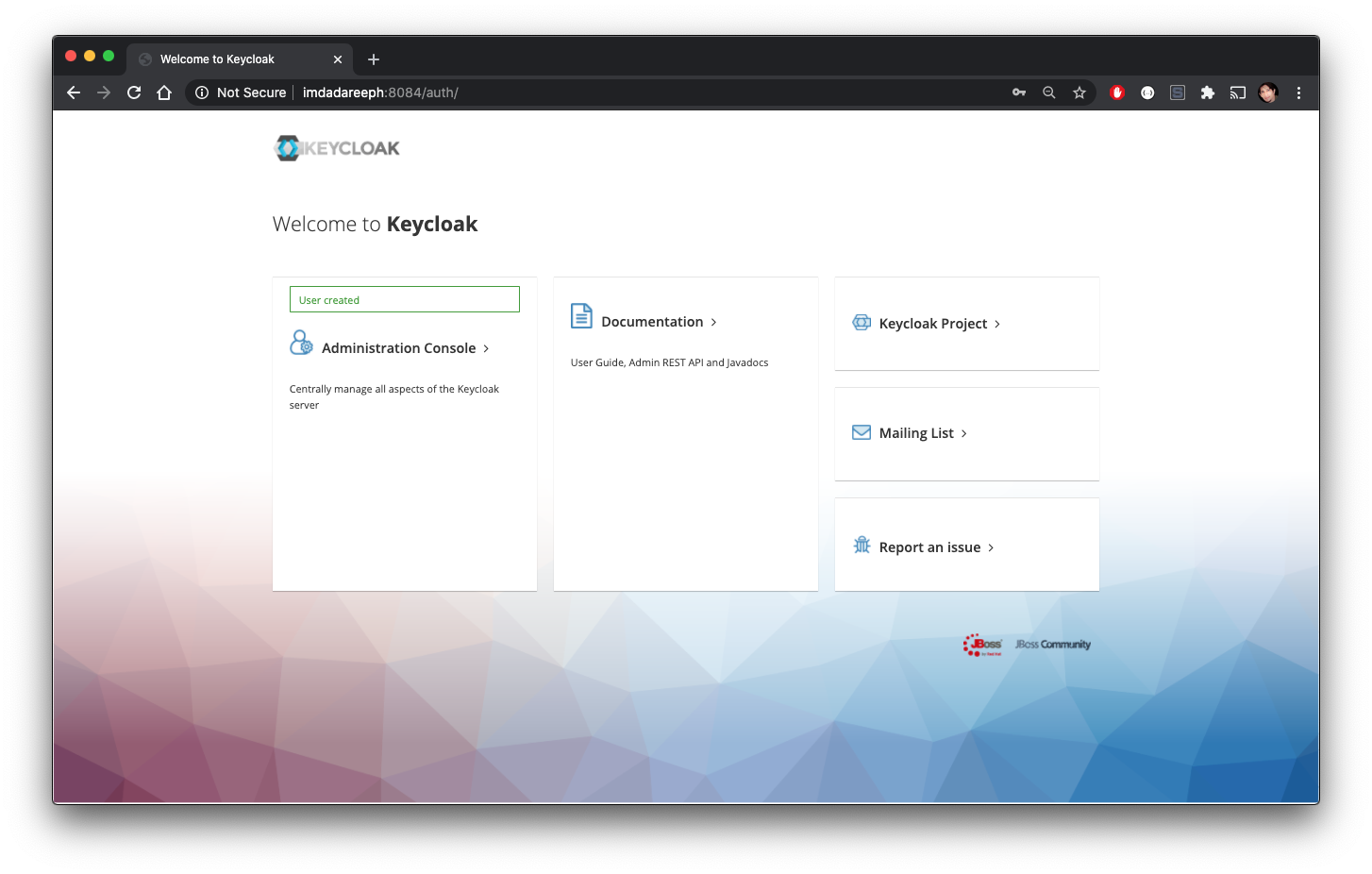Screen dimensions: 1372x874
Task: Click the browser home icon
Action: tap(164, 92)
